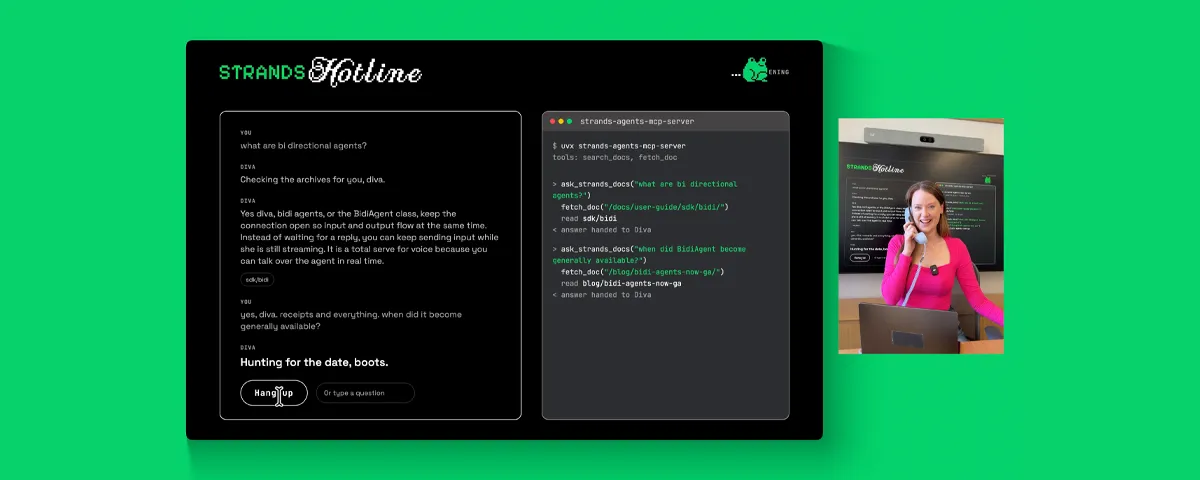Image resolution: width=1200 pixels, height=480 pixels.
Task: Click the ask_strands_docs 'when did BidiAgent' query
Action: click(x=649, y=254)
